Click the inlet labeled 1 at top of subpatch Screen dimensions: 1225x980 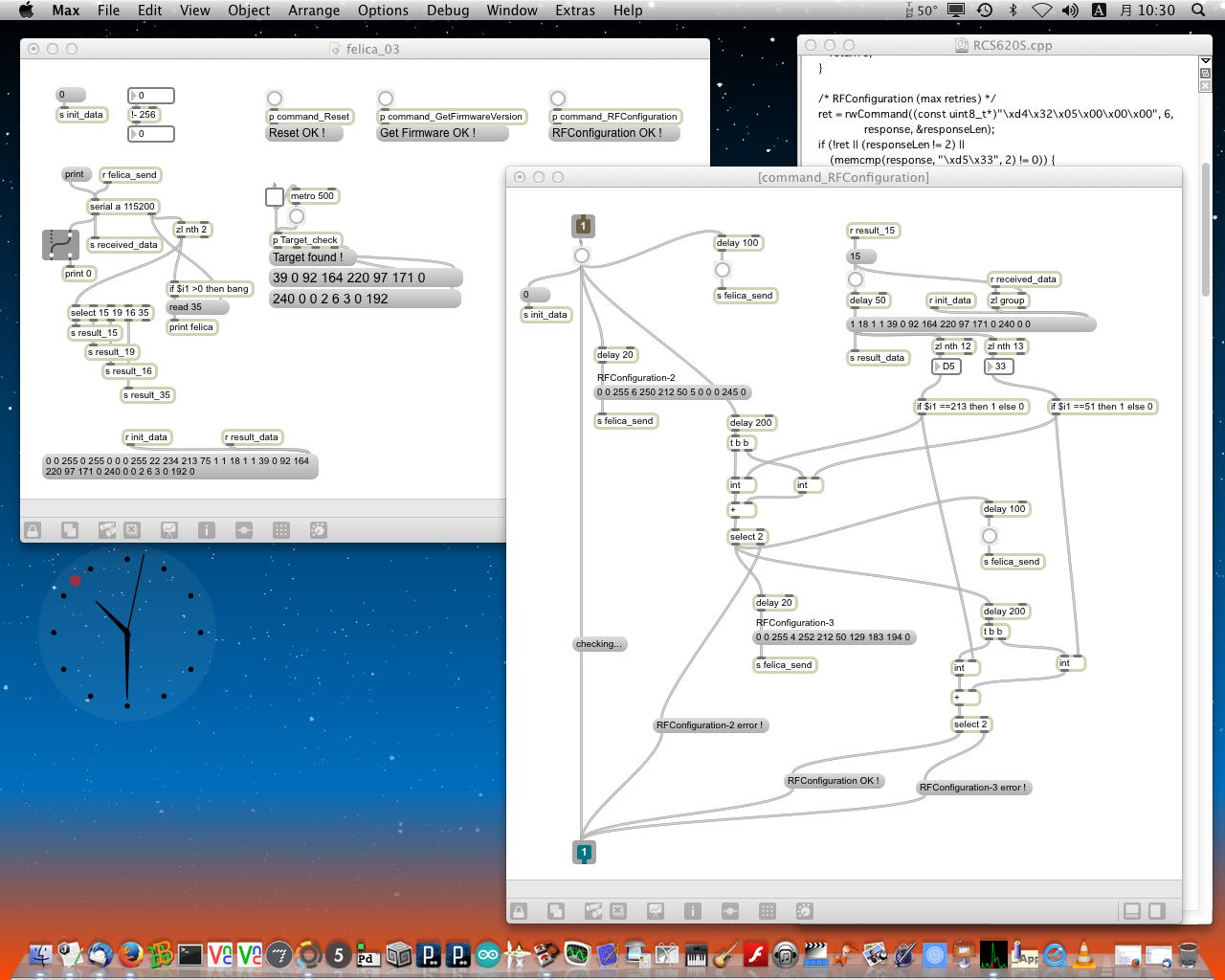point(583,226)
